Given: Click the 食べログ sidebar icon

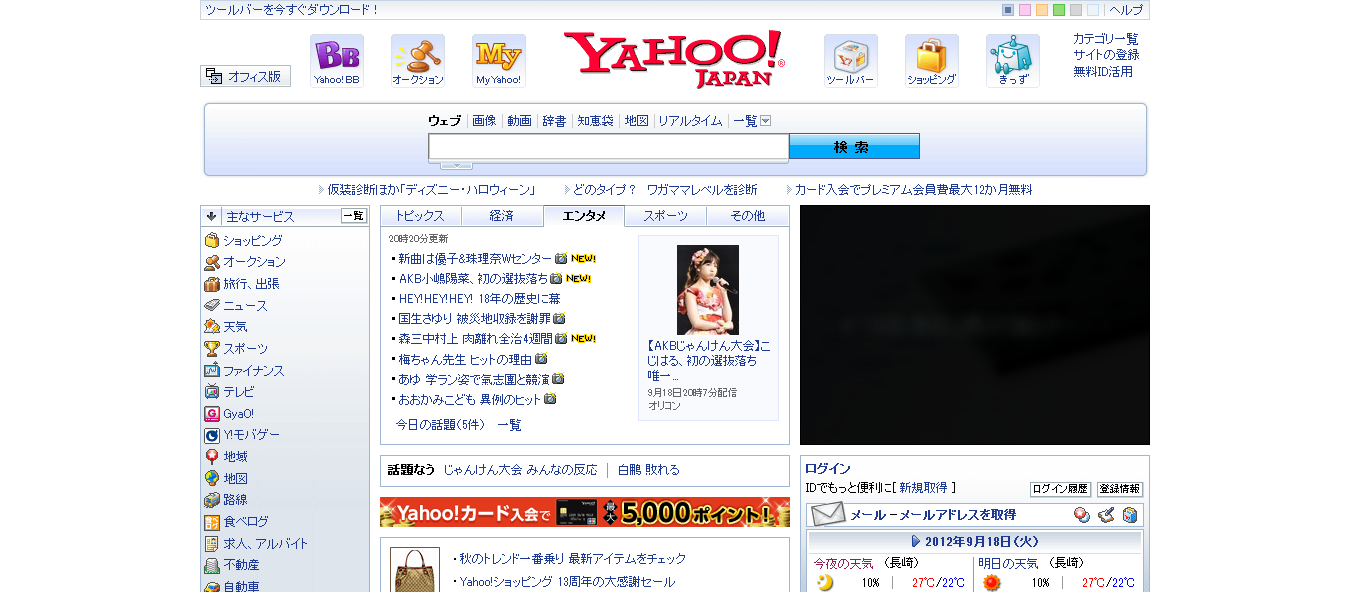Looking at the screenshot, I should (x=212, y=522).
